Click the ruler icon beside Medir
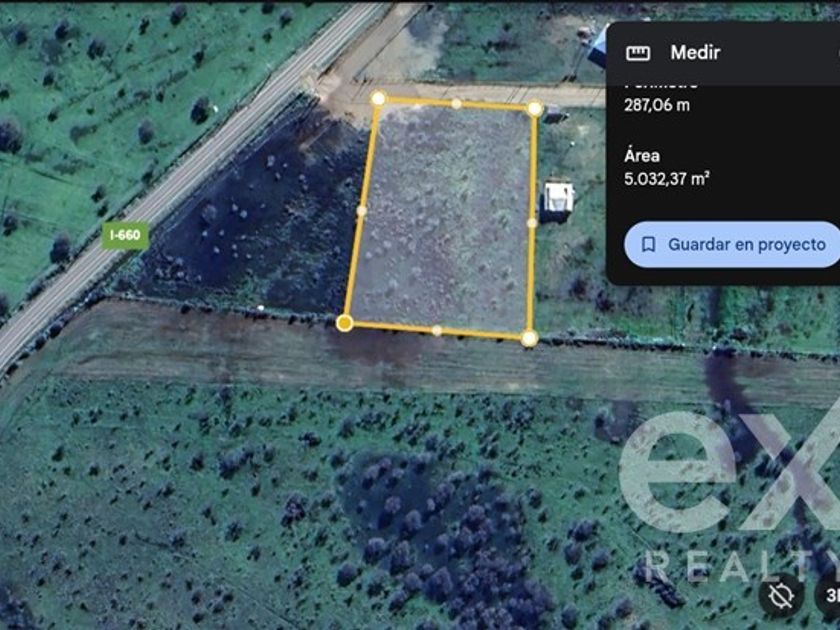This screenshot has height=630, width=840. coord(638,52)
